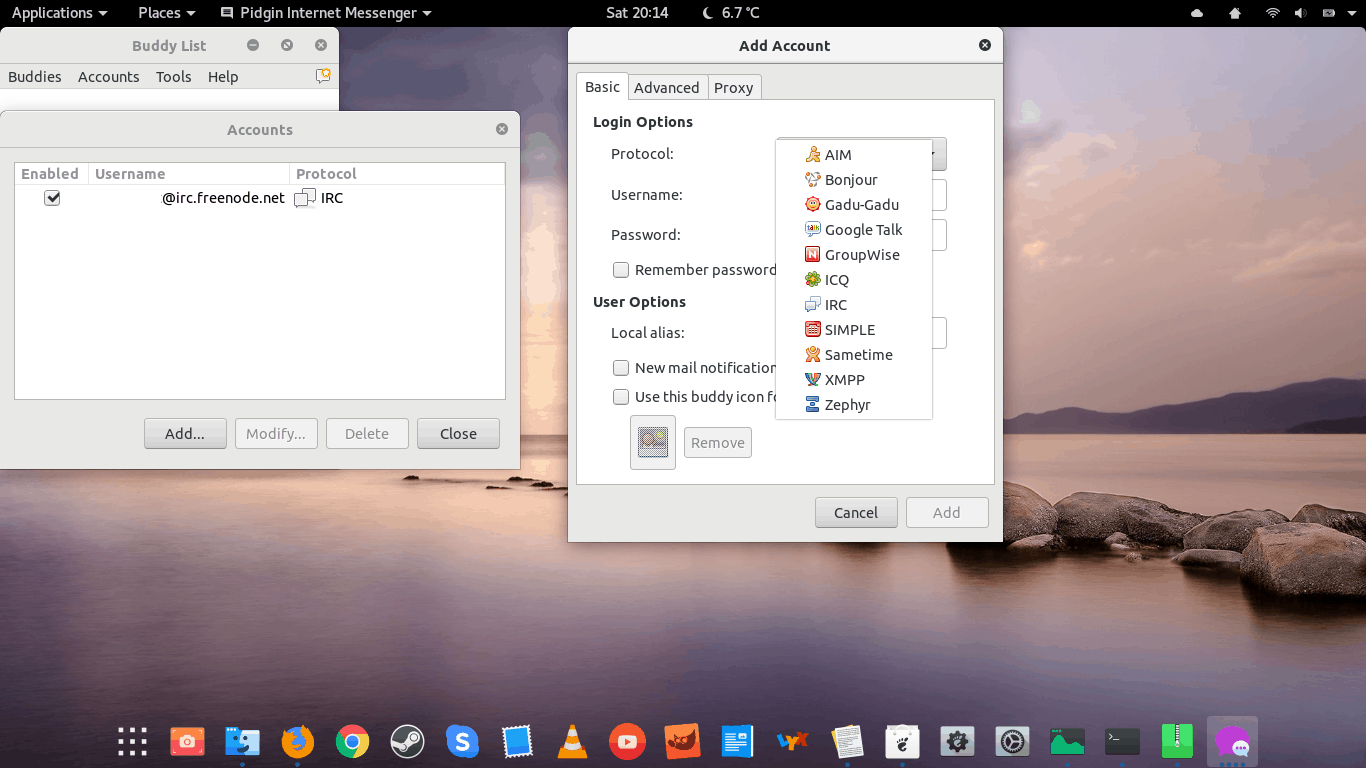Open Steam from the dock

[407, 741]
